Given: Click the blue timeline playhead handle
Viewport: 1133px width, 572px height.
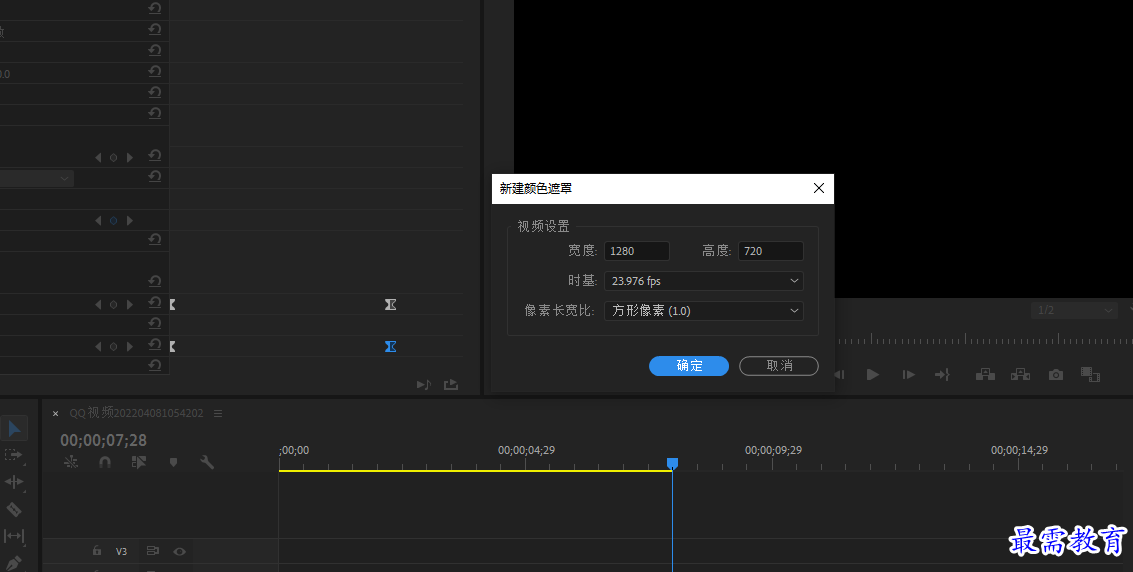Looking at the screenshot, I should pyautogui.click(x=673, y=463).
